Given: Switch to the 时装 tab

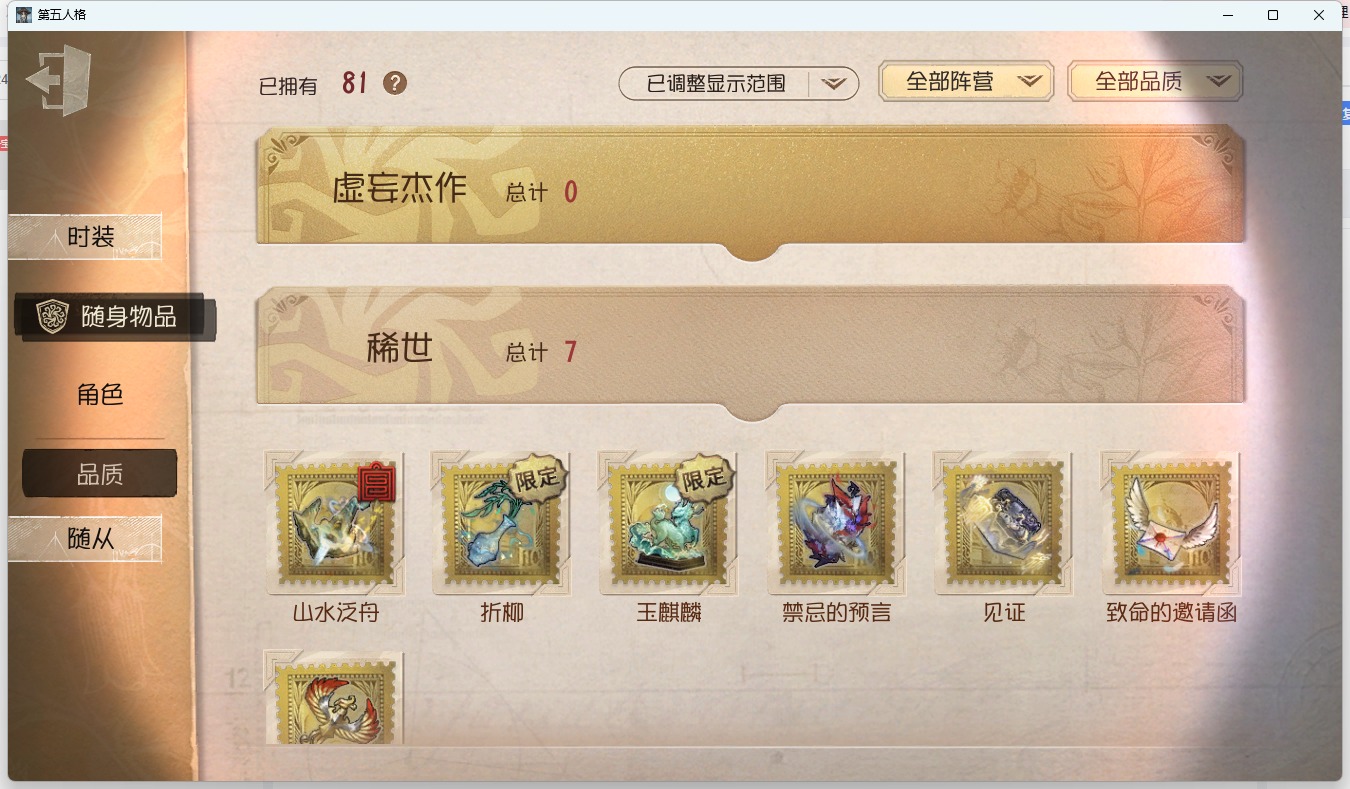Looking at the screenshot, I should [x=85, y=237].
